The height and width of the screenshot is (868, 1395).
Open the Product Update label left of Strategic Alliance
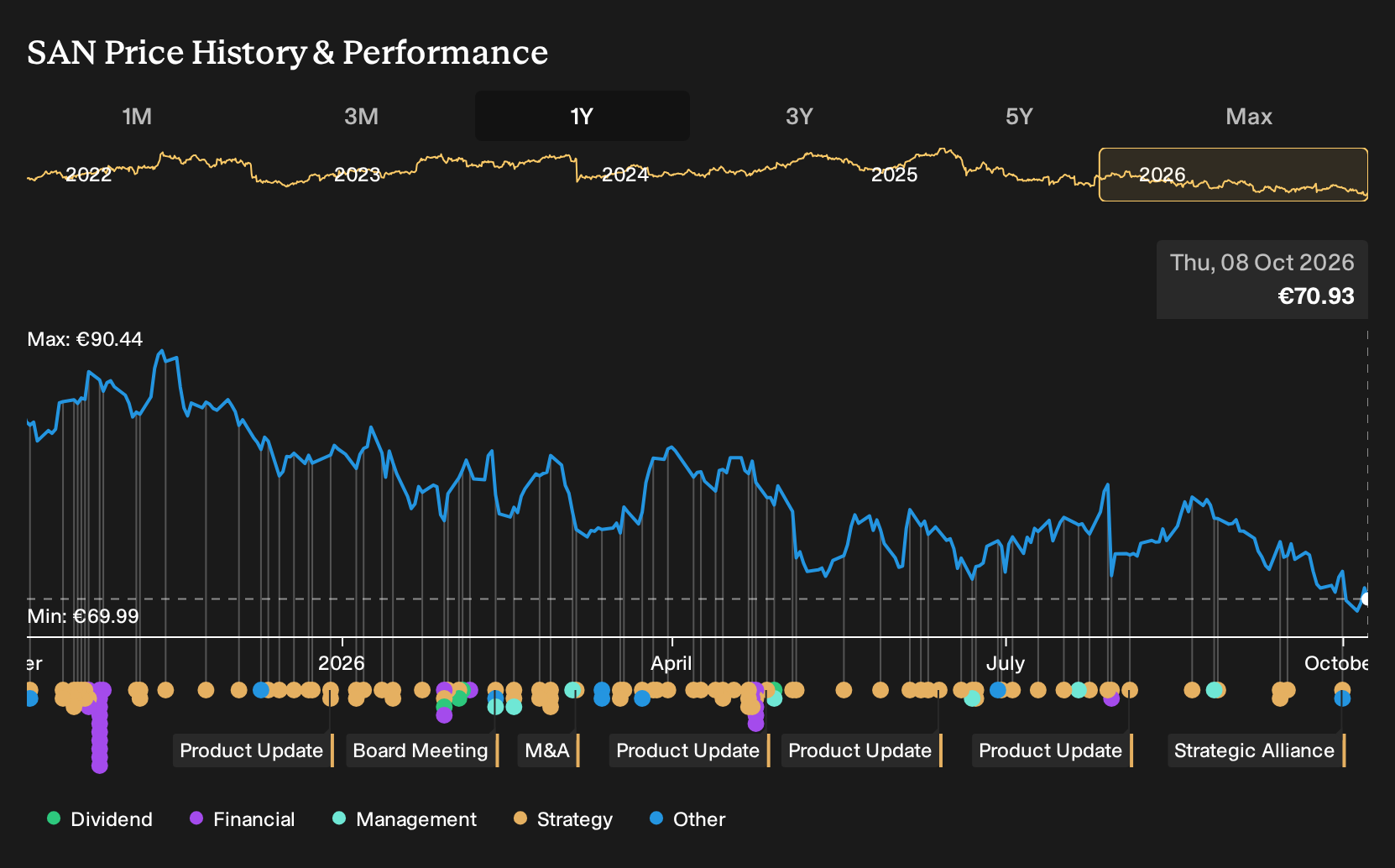click(1053, 750)
